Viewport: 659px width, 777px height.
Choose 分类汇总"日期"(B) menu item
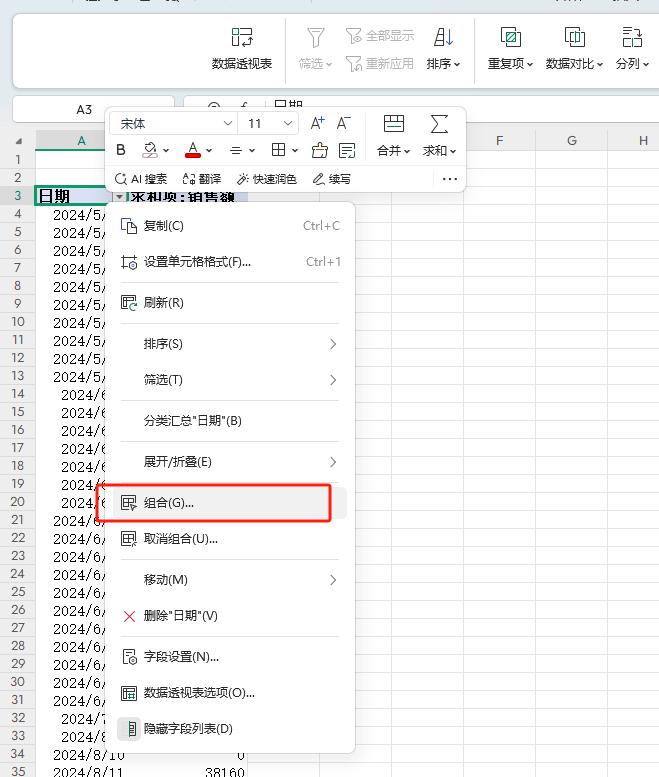click(230, 421)
